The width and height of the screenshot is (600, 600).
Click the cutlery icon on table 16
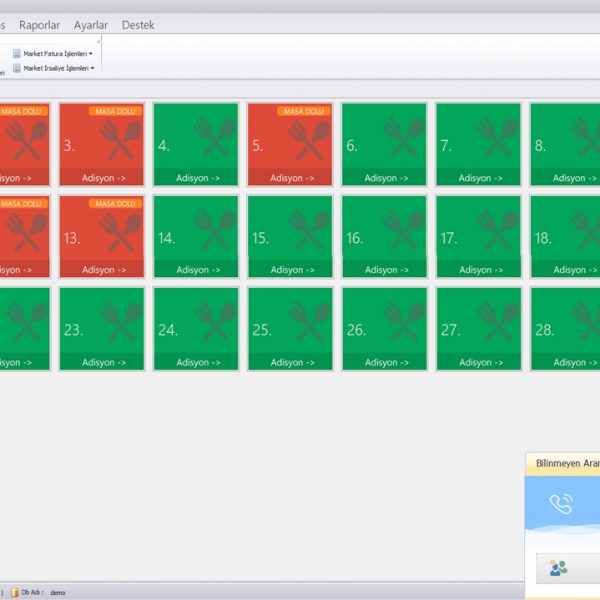click(403, 231)
